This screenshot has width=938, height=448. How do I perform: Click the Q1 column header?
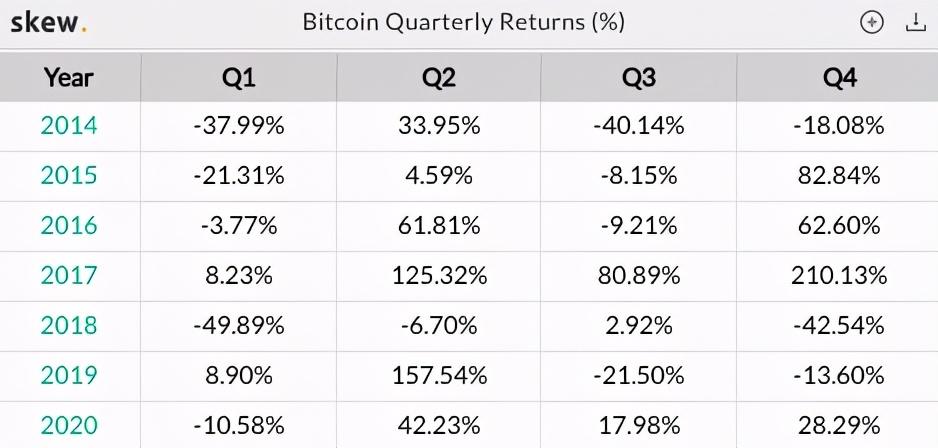(x=238, y=77)
